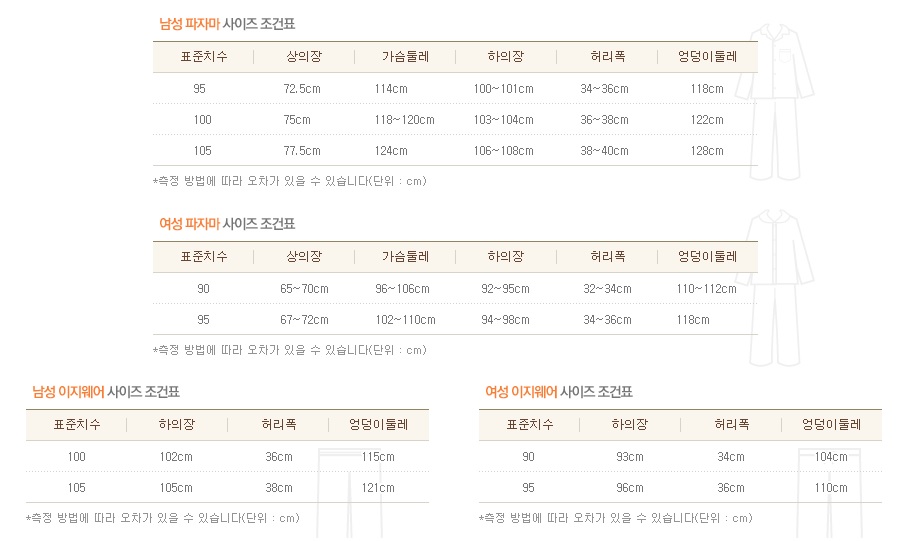This screenshot has height=541, width=907.
Task: Click the 남성 이지웨어 사이즈 조견표 heading
Action: (x=106, y=392)
